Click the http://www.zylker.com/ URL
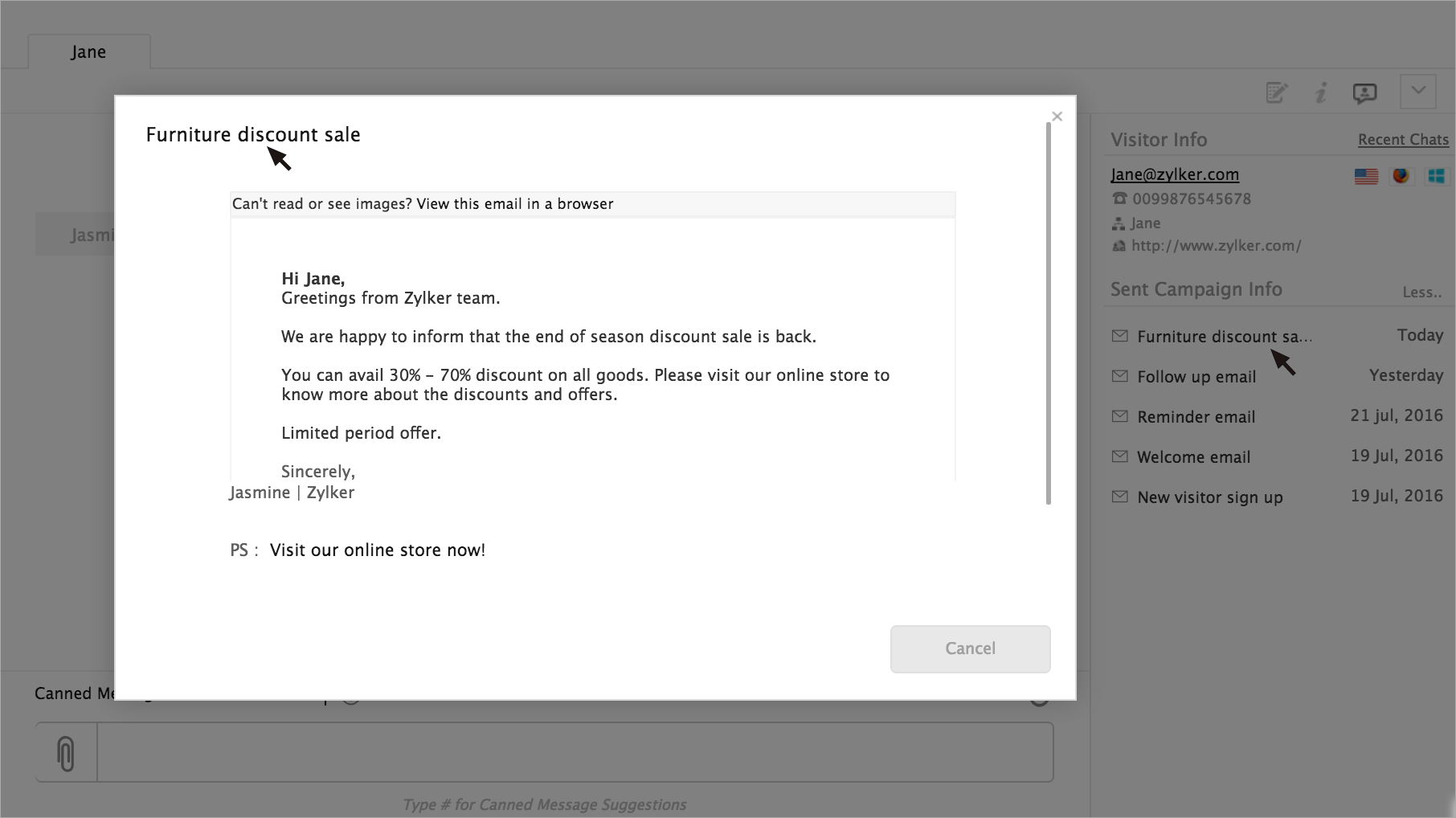The width and height of the screenshot is (1456, 818). point(1216,246)
